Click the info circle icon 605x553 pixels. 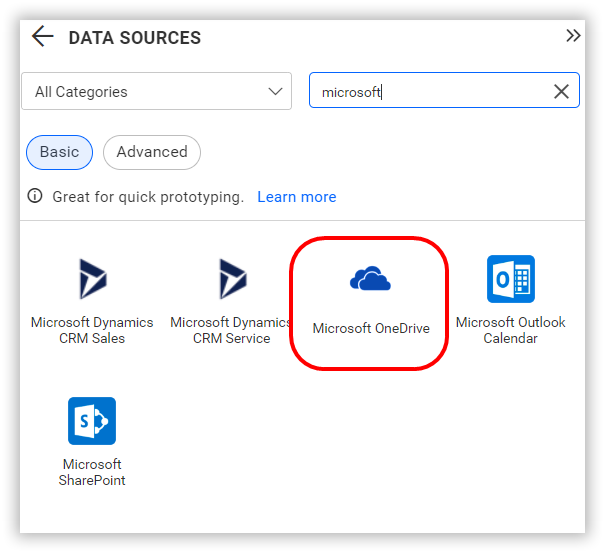[35, 196]
